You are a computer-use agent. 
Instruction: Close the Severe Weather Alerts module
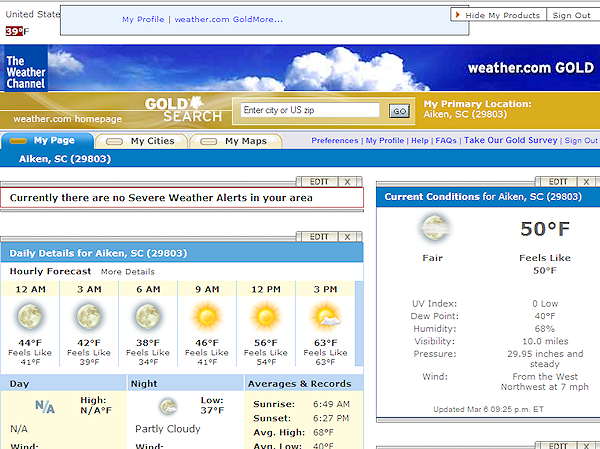(x=347, y=182)
